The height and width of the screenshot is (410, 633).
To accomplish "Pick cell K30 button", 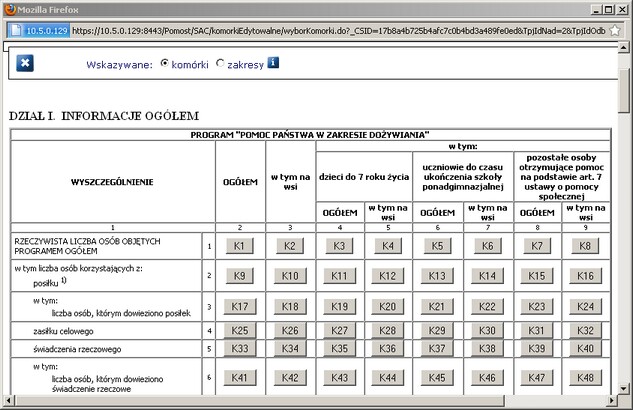I will click(x=487, y=330).
